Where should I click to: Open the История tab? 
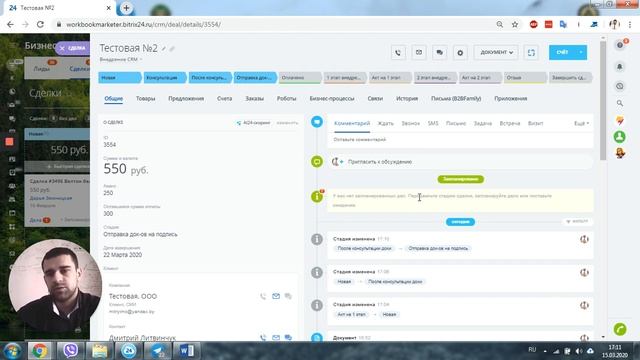(x=407, y=99)
